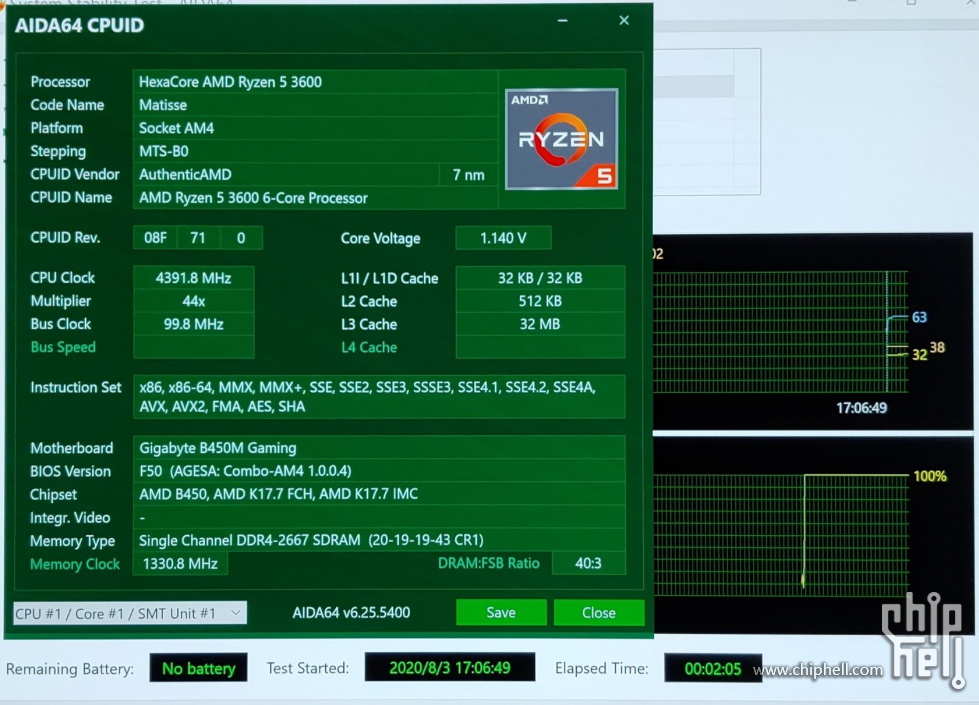The image size is (979, 705).
Task: Click the CPUID Rev. value 71
Action: (x=198, y=238)
